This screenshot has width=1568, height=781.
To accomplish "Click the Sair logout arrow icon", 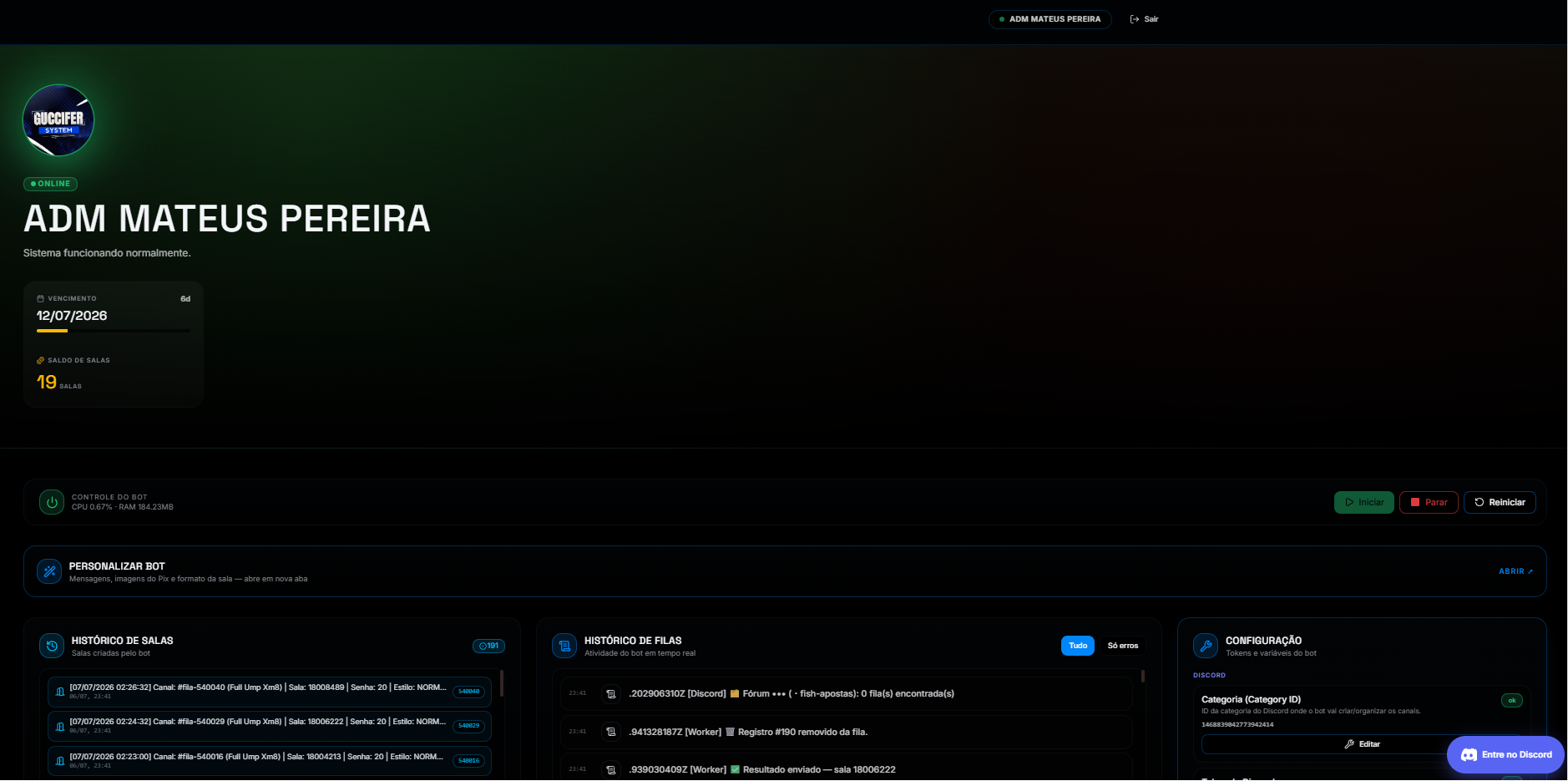I will click(1134, 19).
